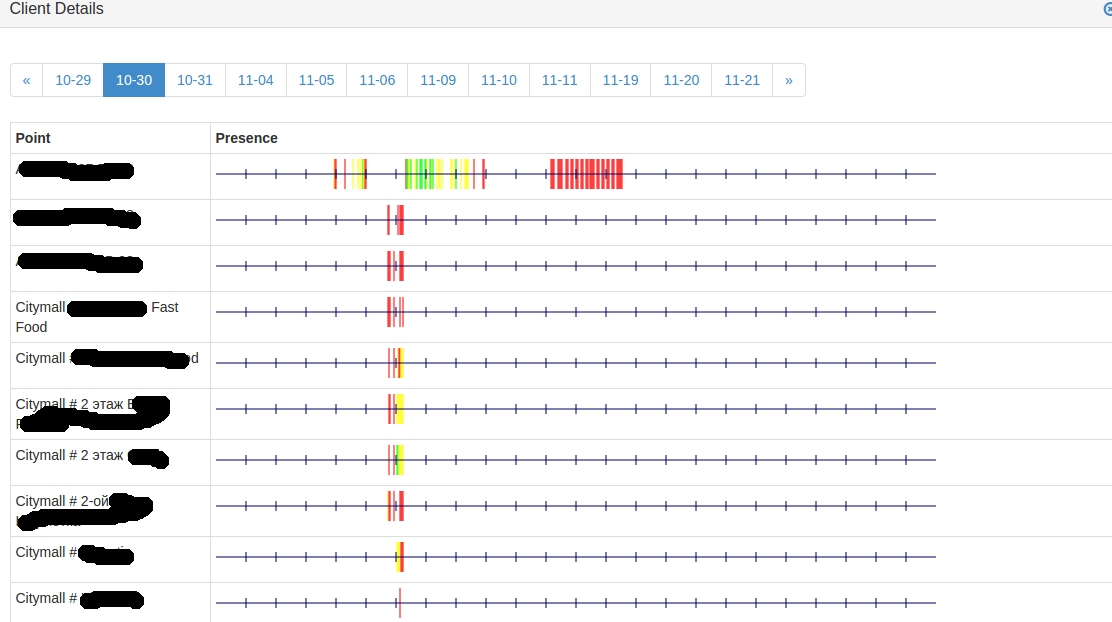The height and width of the screenshot is (622, 1112).
Task: Select the 11-20 date tab
Action: tap(682, 80)
